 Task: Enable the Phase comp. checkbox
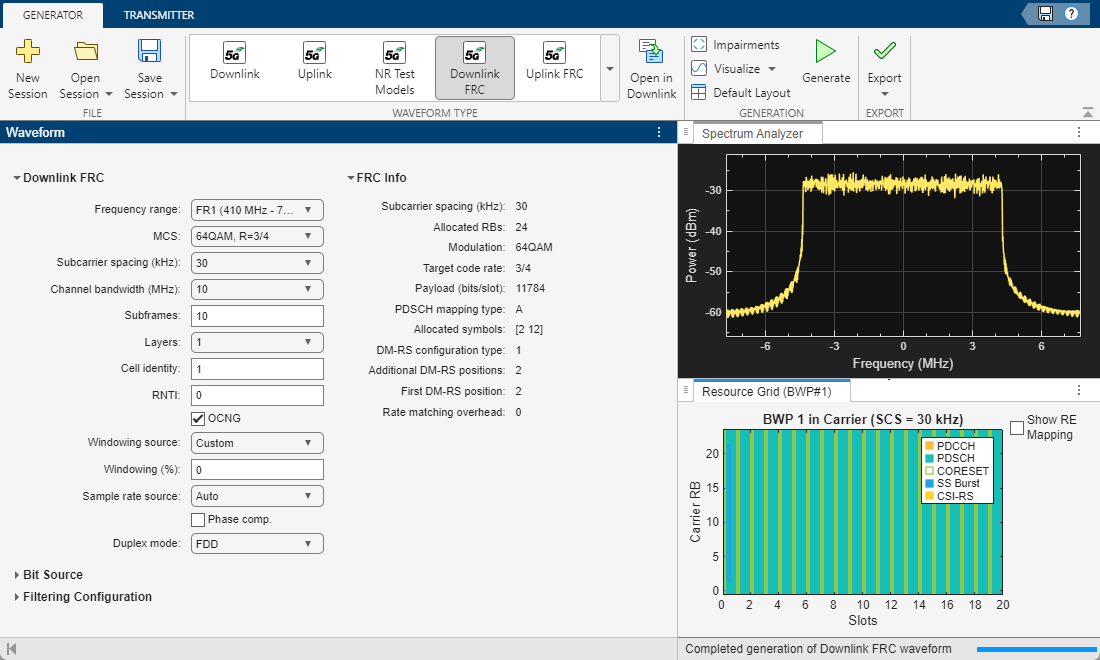tap(198, 519)
